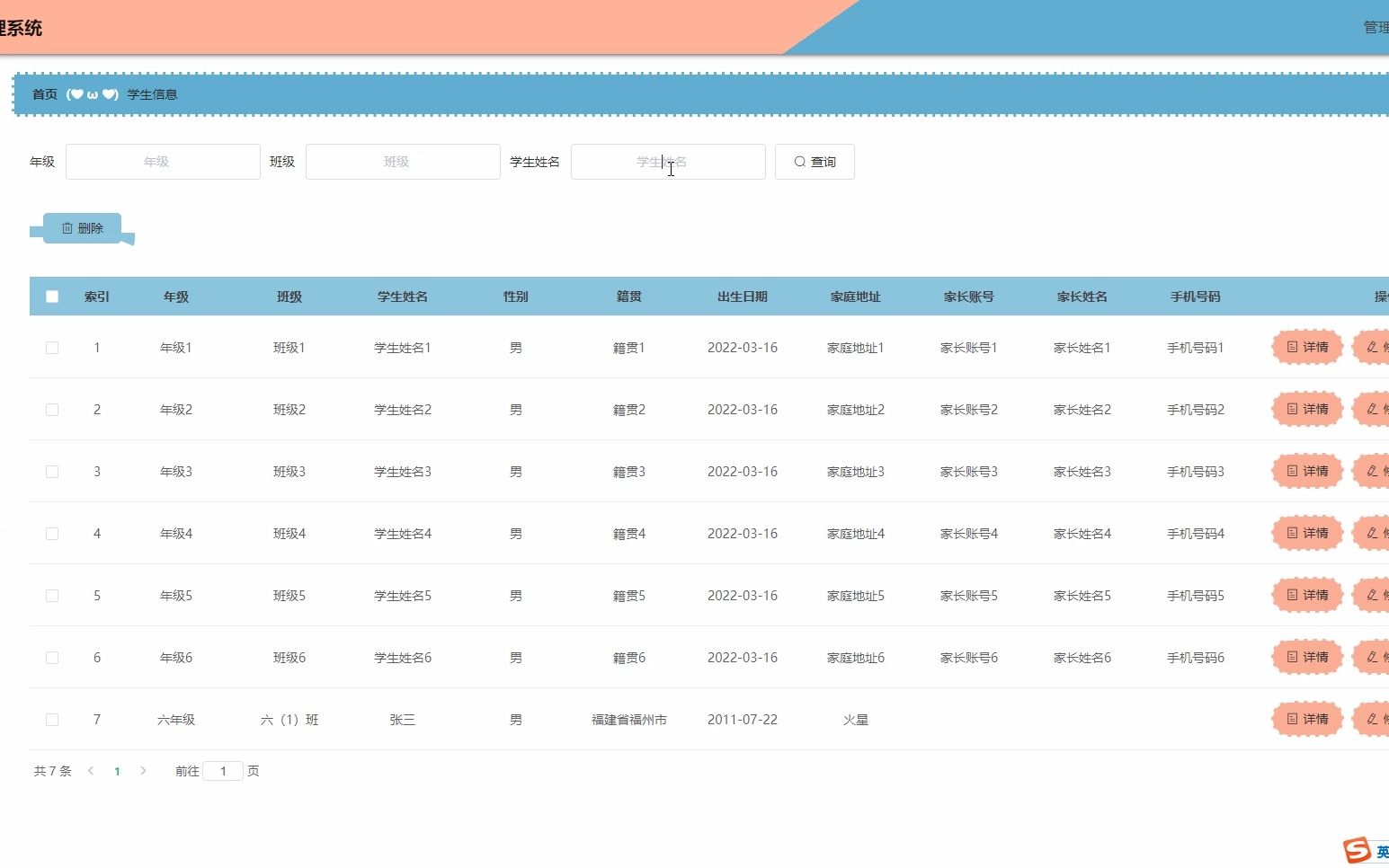Open 详情 for 学生姓名5 row
Screen dimensions: 1389x868
[x=1307, y=595]
